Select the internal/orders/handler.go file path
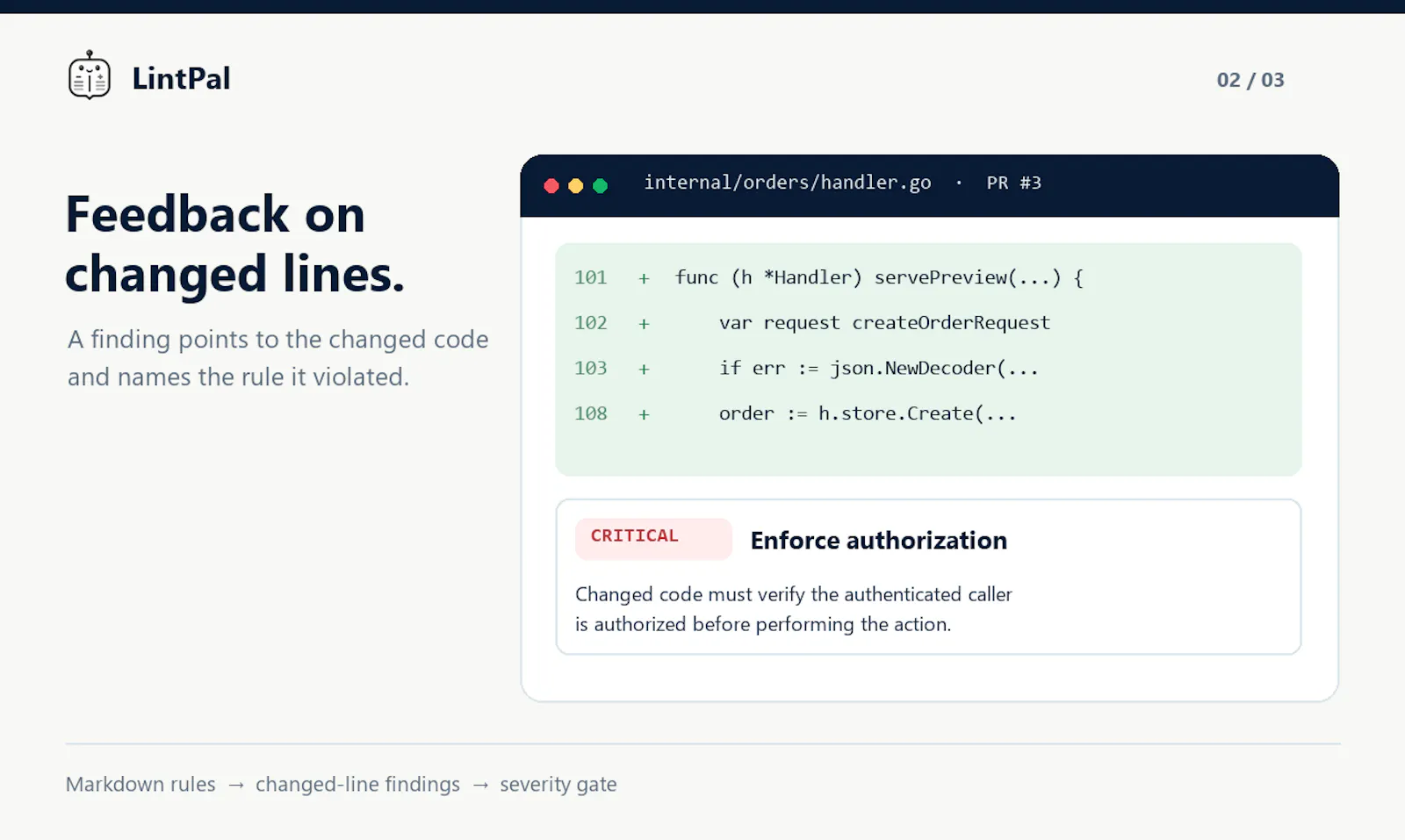Viewport: 1405px width, 840px height. pos(788,183)
